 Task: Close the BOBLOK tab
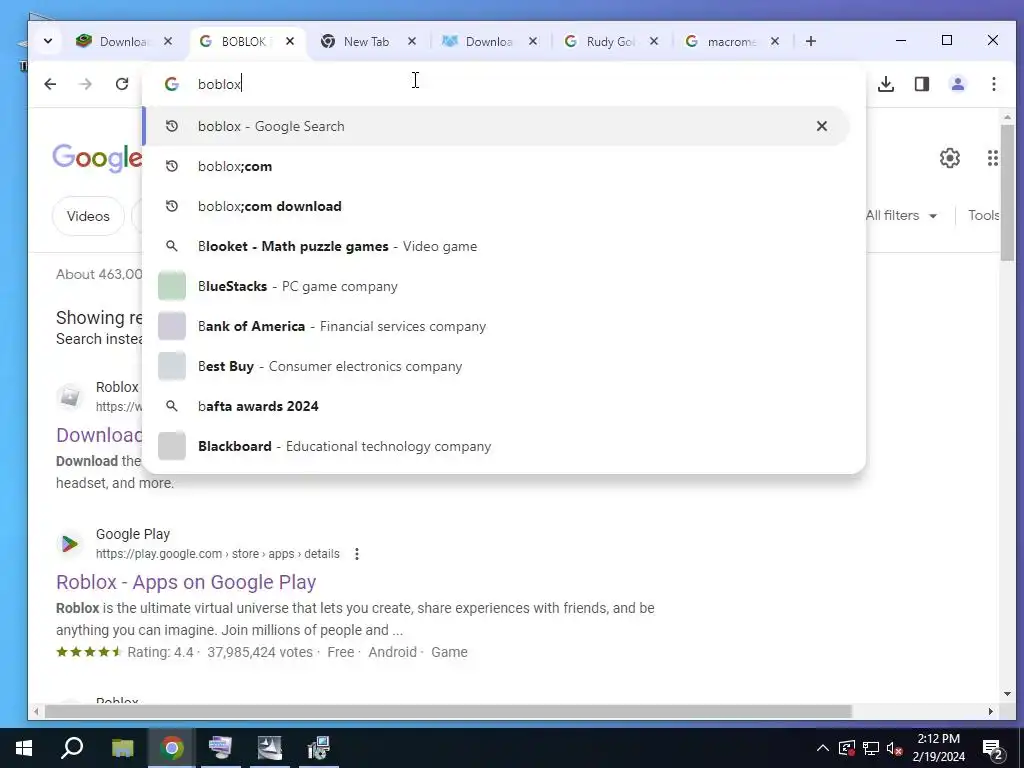pos(290,41)
